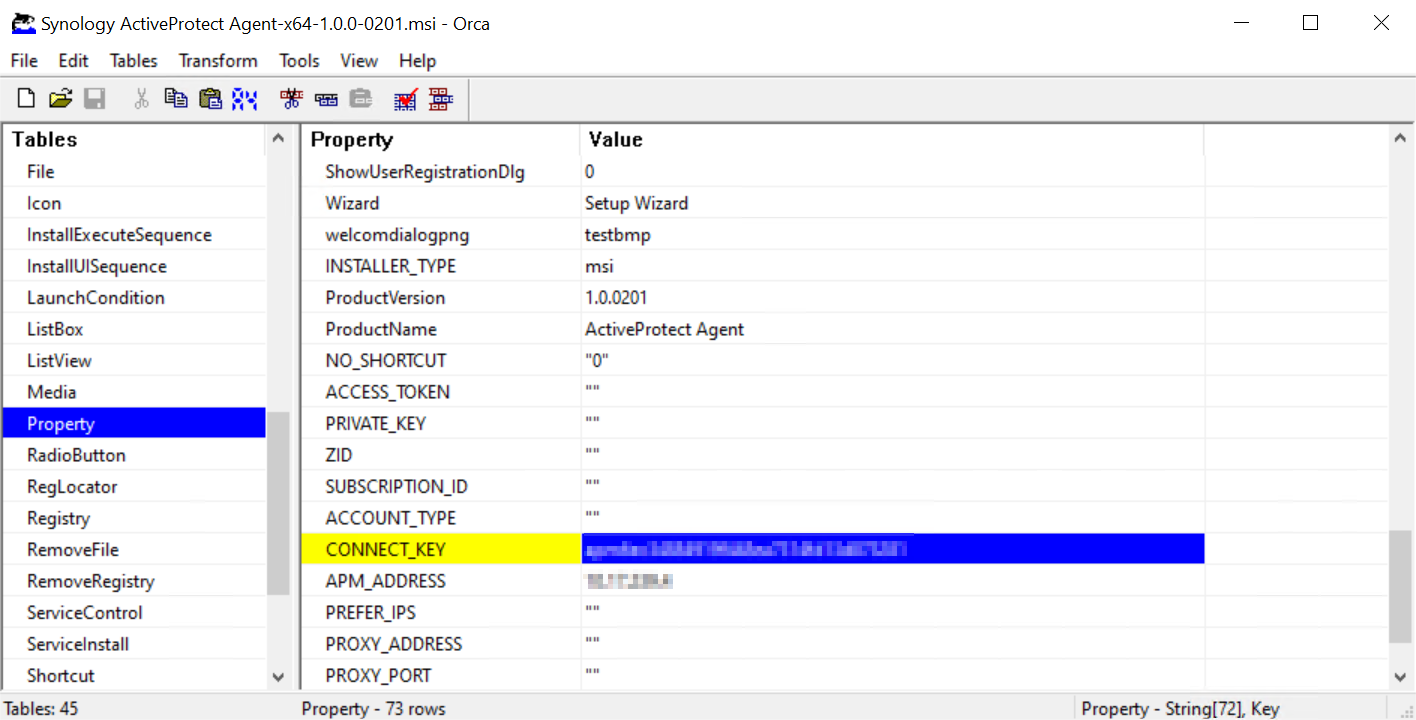This screenshot has width=1416, height=720.
Task: Open the File menu
Action: pos(24,61)
